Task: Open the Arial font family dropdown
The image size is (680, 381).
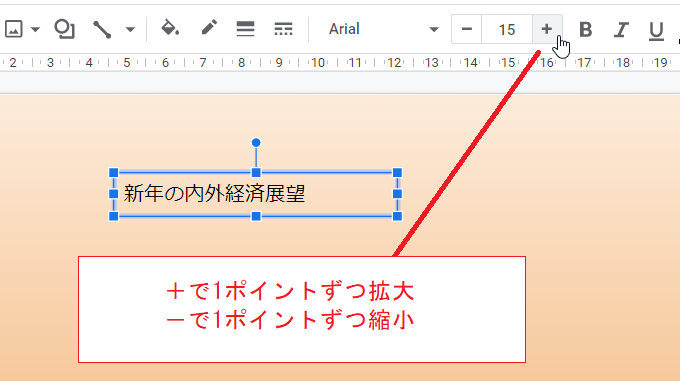Action: tap(383, 29)
